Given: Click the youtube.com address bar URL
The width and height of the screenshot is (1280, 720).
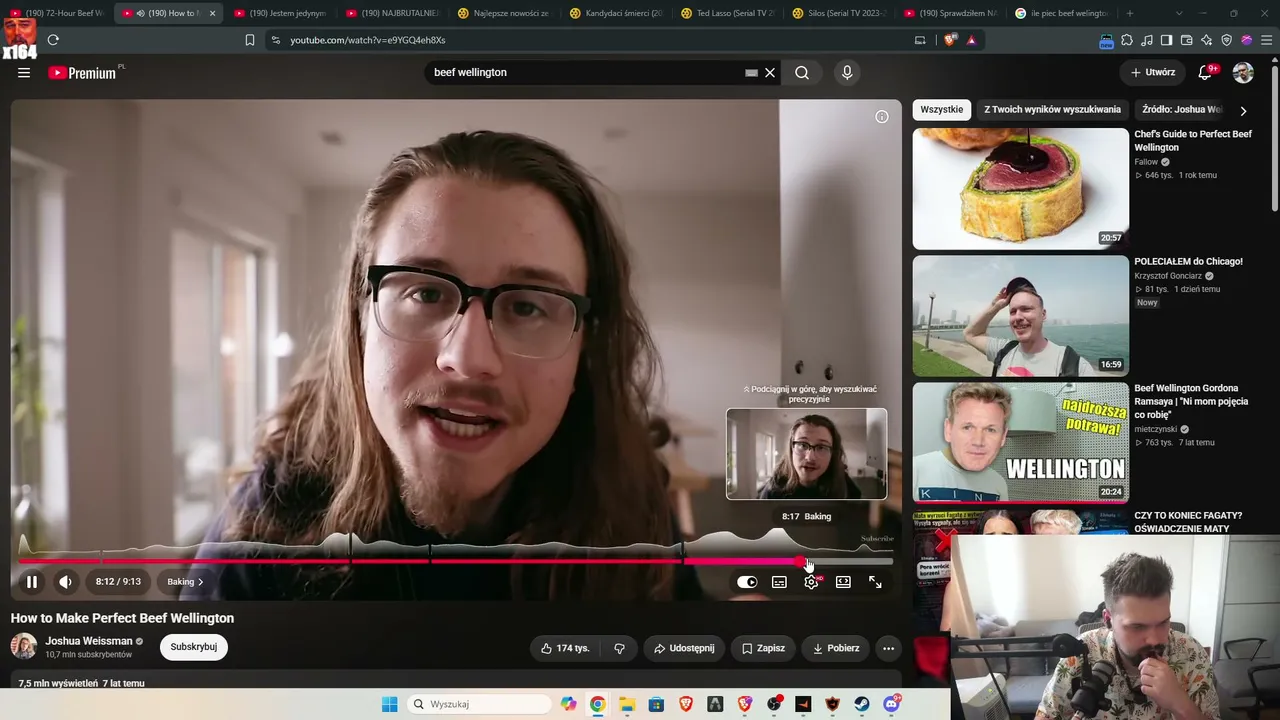Looking at the screenshot, I should (368, 40).
